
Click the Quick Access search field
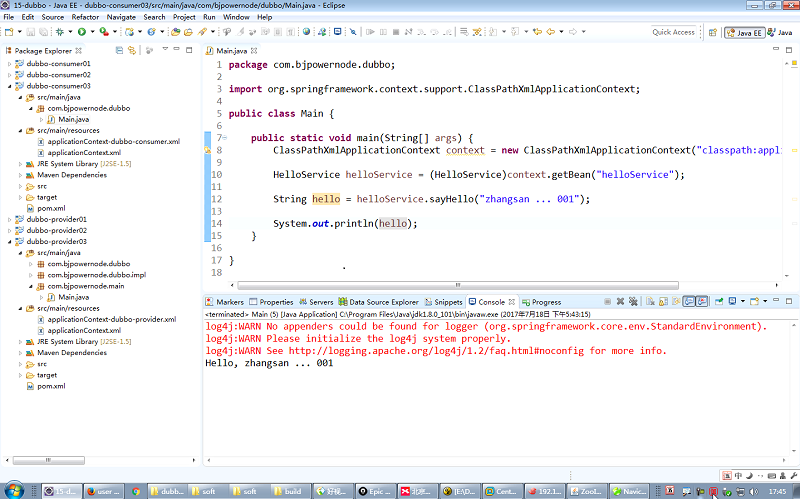673,32
